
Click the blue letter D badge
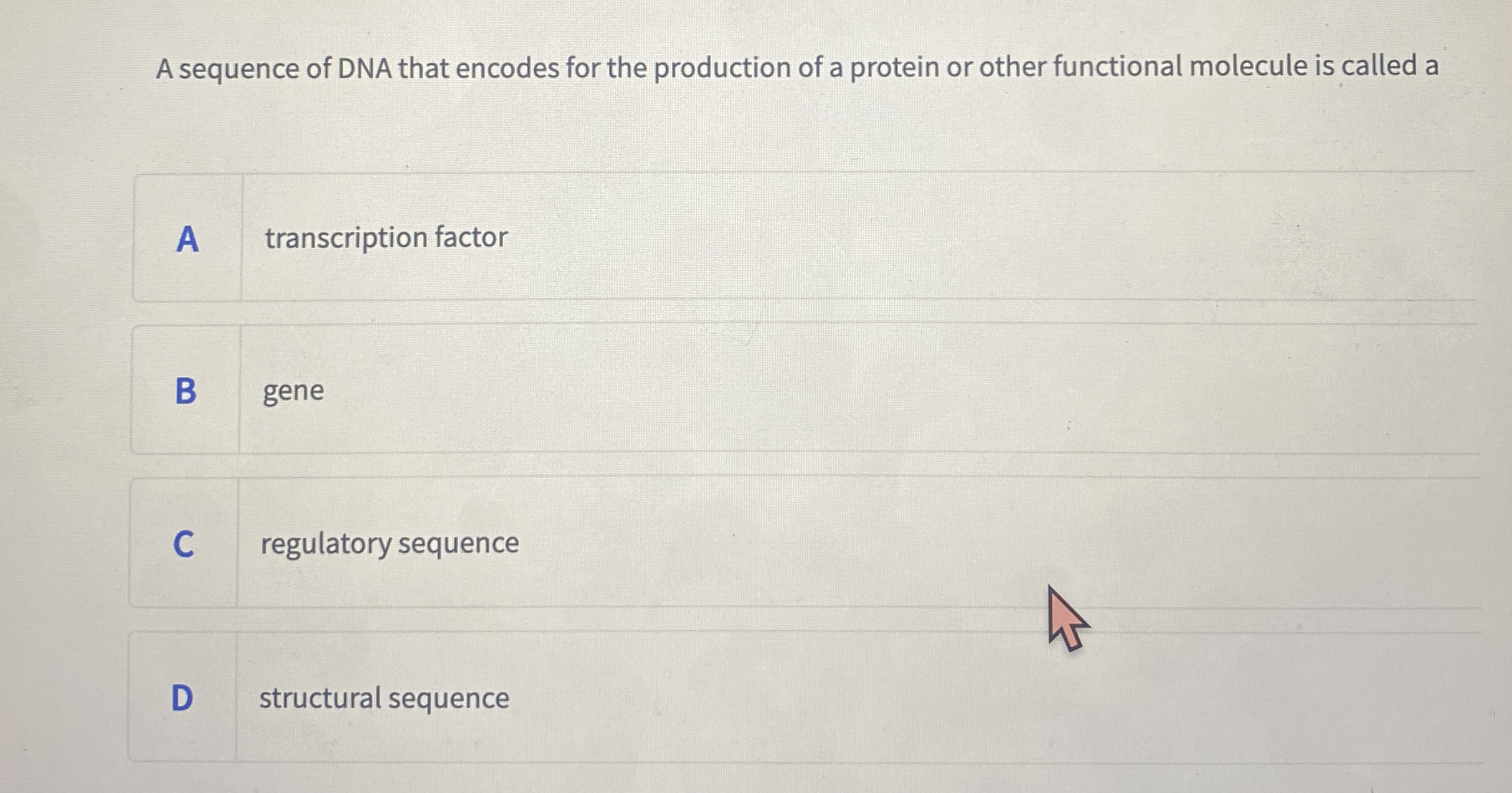point(182,698)
